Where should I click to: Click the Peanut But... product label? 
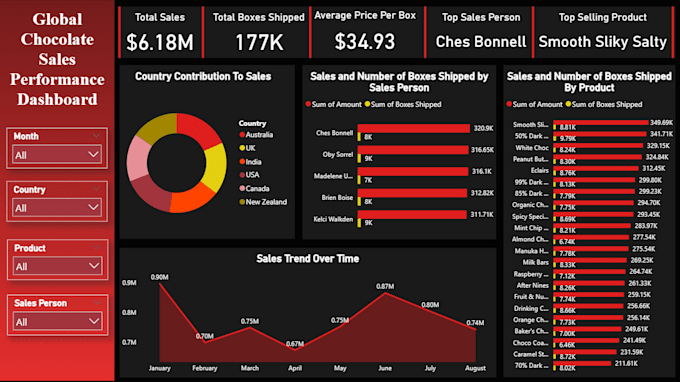click(530, 159)
